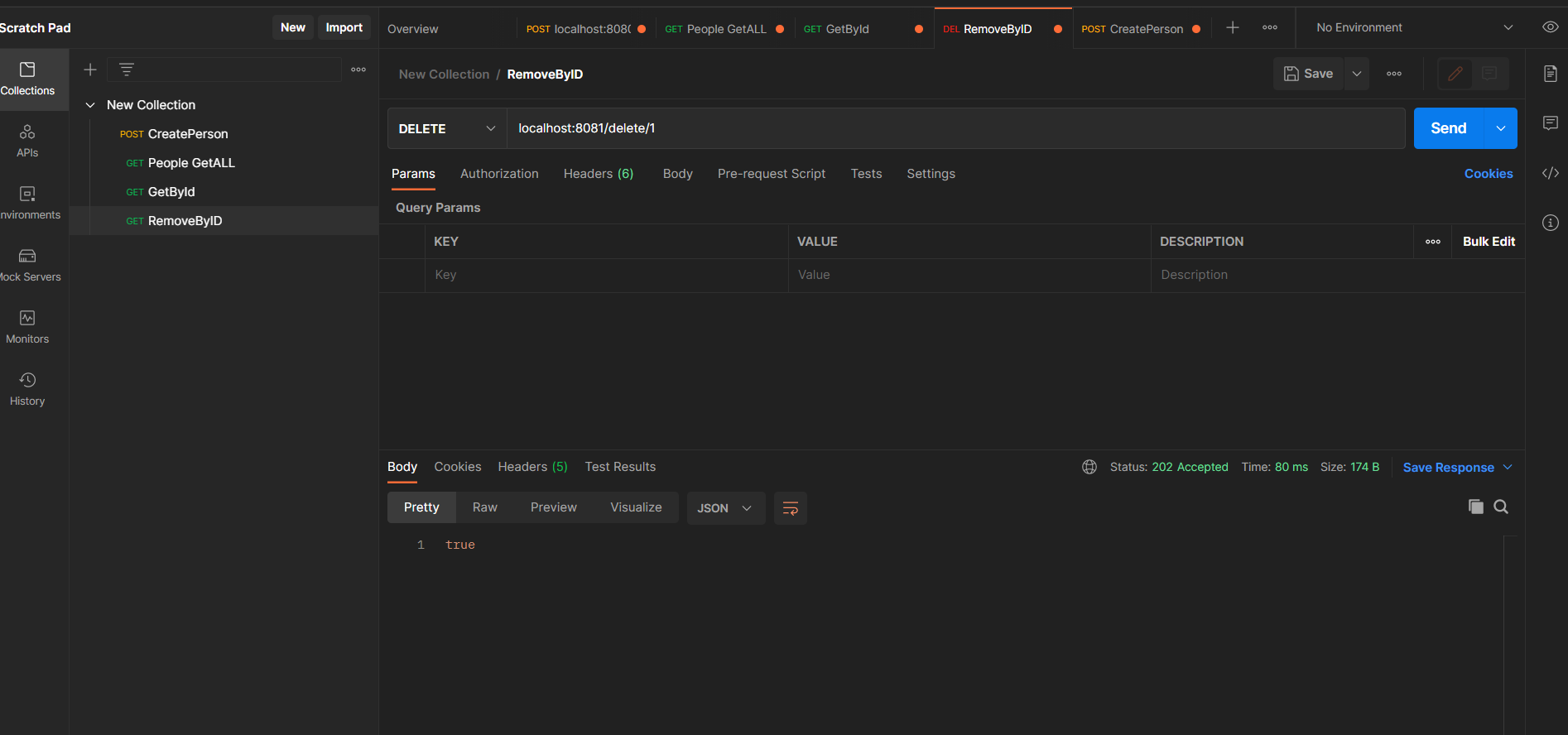Open the Save button dropdown arrow

(x=1357, y=74)
